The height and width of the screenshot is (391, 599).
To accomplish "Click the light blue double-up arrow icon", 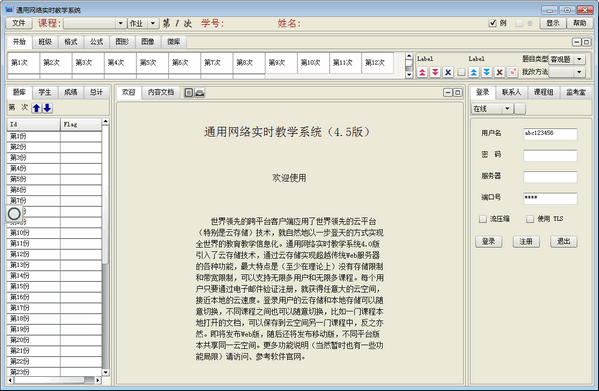I will point(474,72).
